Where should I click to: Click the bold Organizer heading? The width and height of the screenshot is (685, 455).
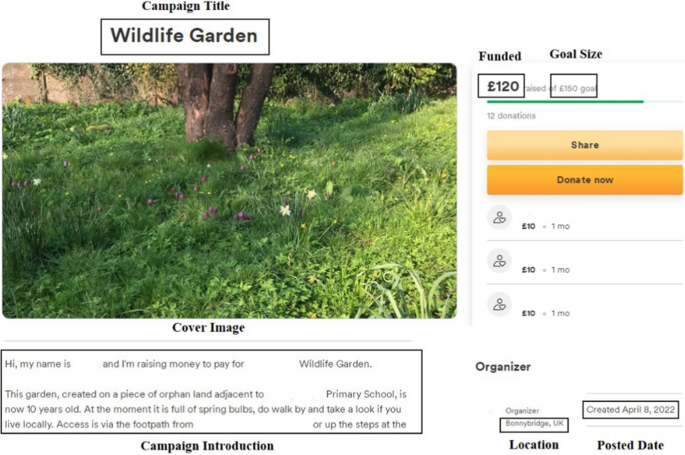pos(502,367)
